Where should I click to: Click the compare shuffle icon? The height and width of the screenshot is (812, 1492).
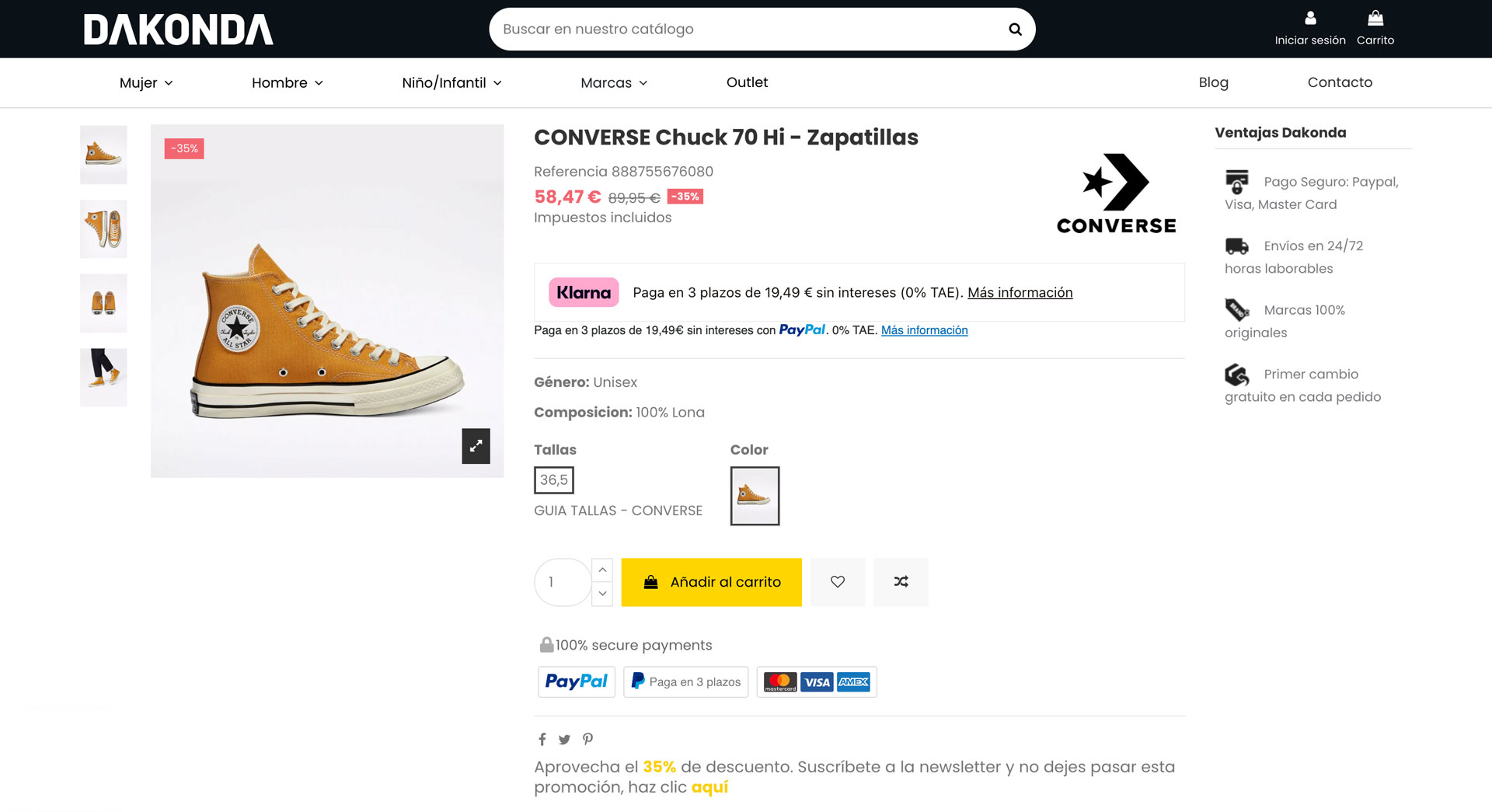(901, 582)
